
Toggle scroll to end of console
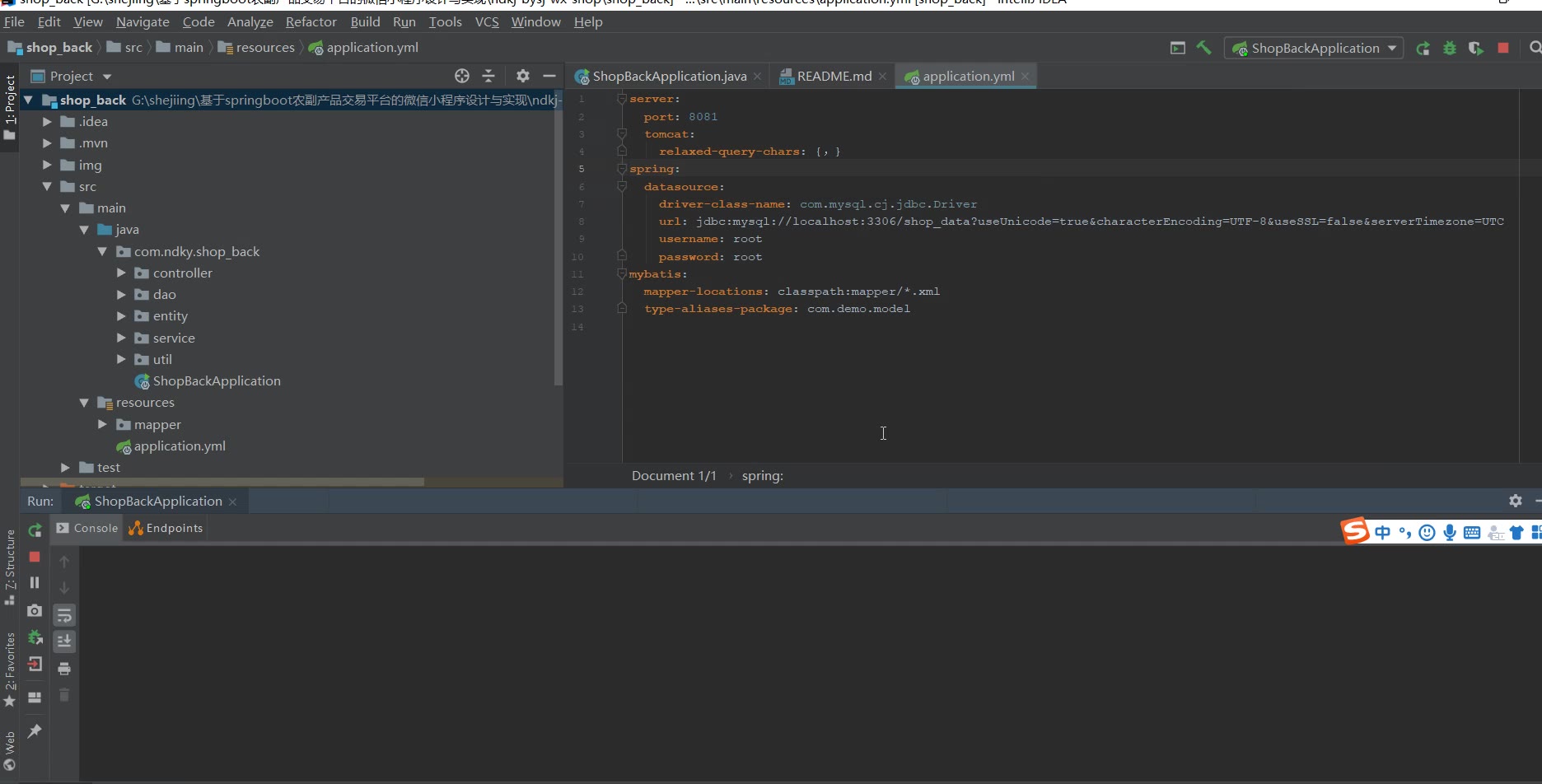click(x=64, y=641)
